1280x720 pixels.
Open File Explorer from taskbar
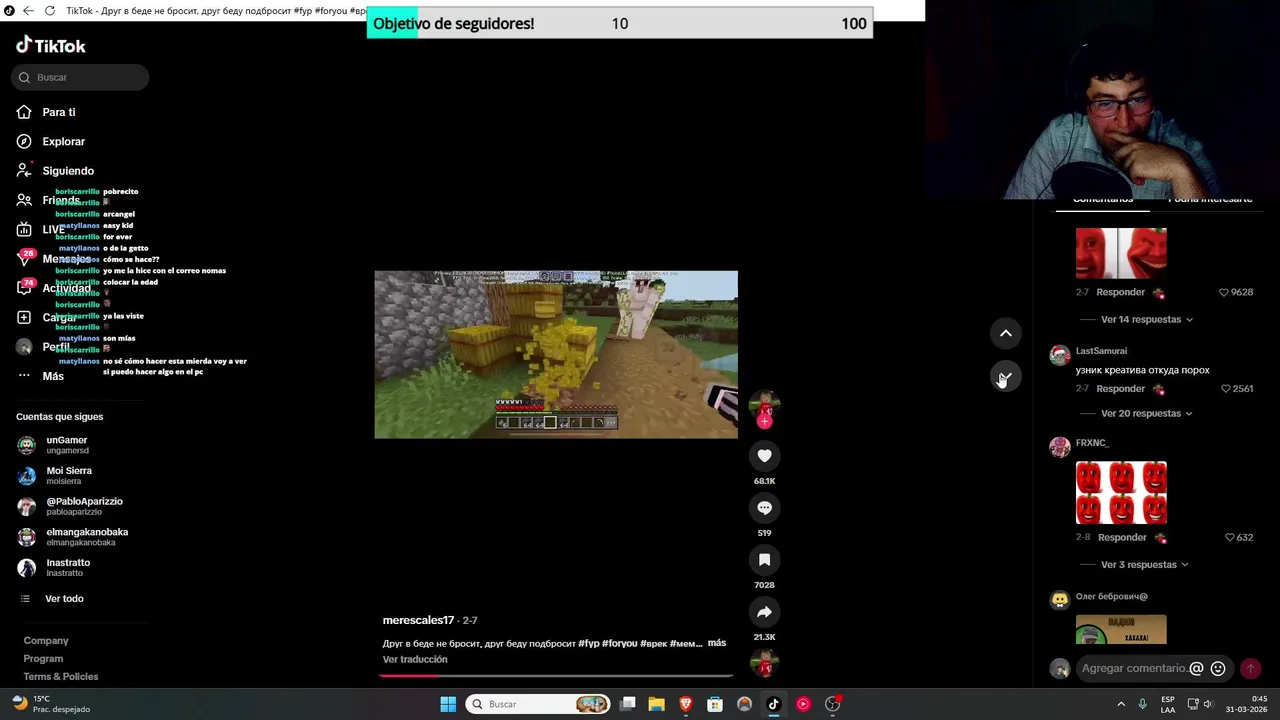pyautogui.click(x=656, y=704)
